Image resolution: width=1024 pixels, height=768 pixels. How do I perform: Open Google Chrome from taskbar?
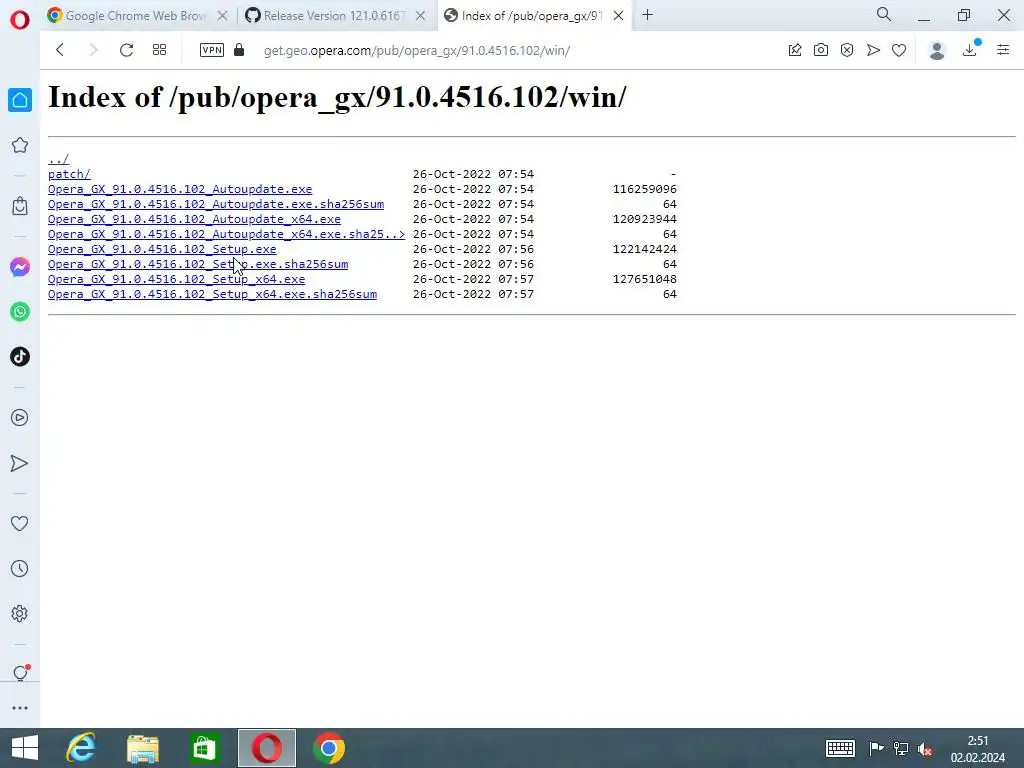tap(329, 748)
